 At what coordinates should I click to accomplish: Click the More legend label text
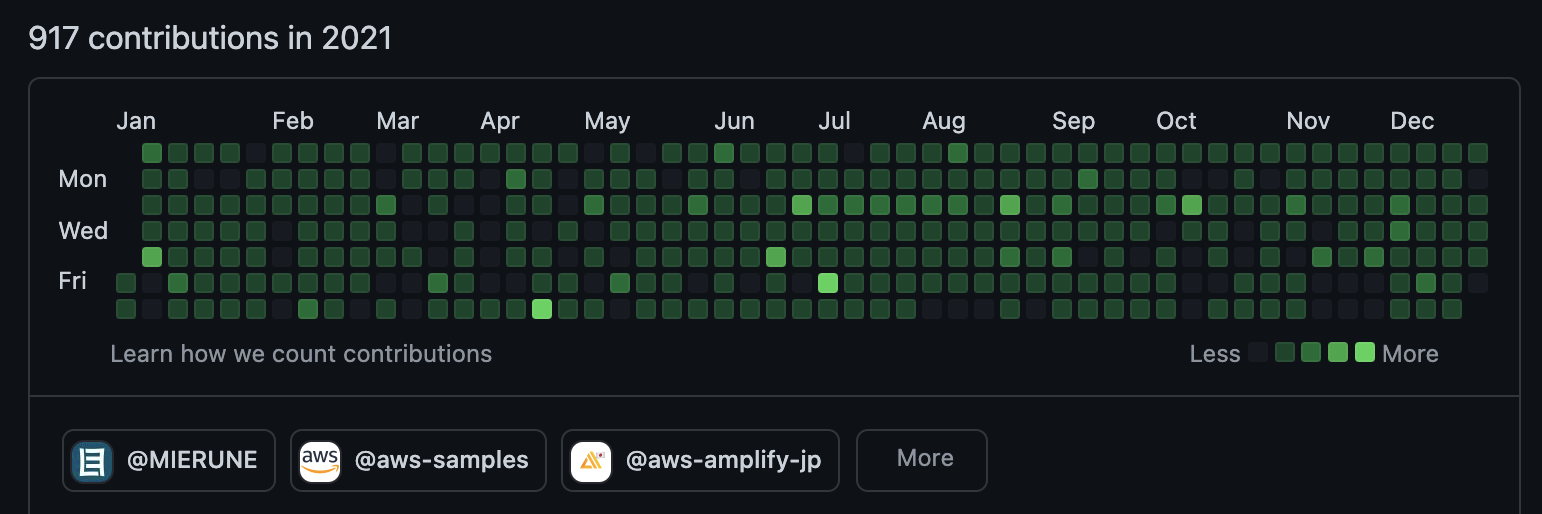pyautogui.click(x=1410, y=354)
